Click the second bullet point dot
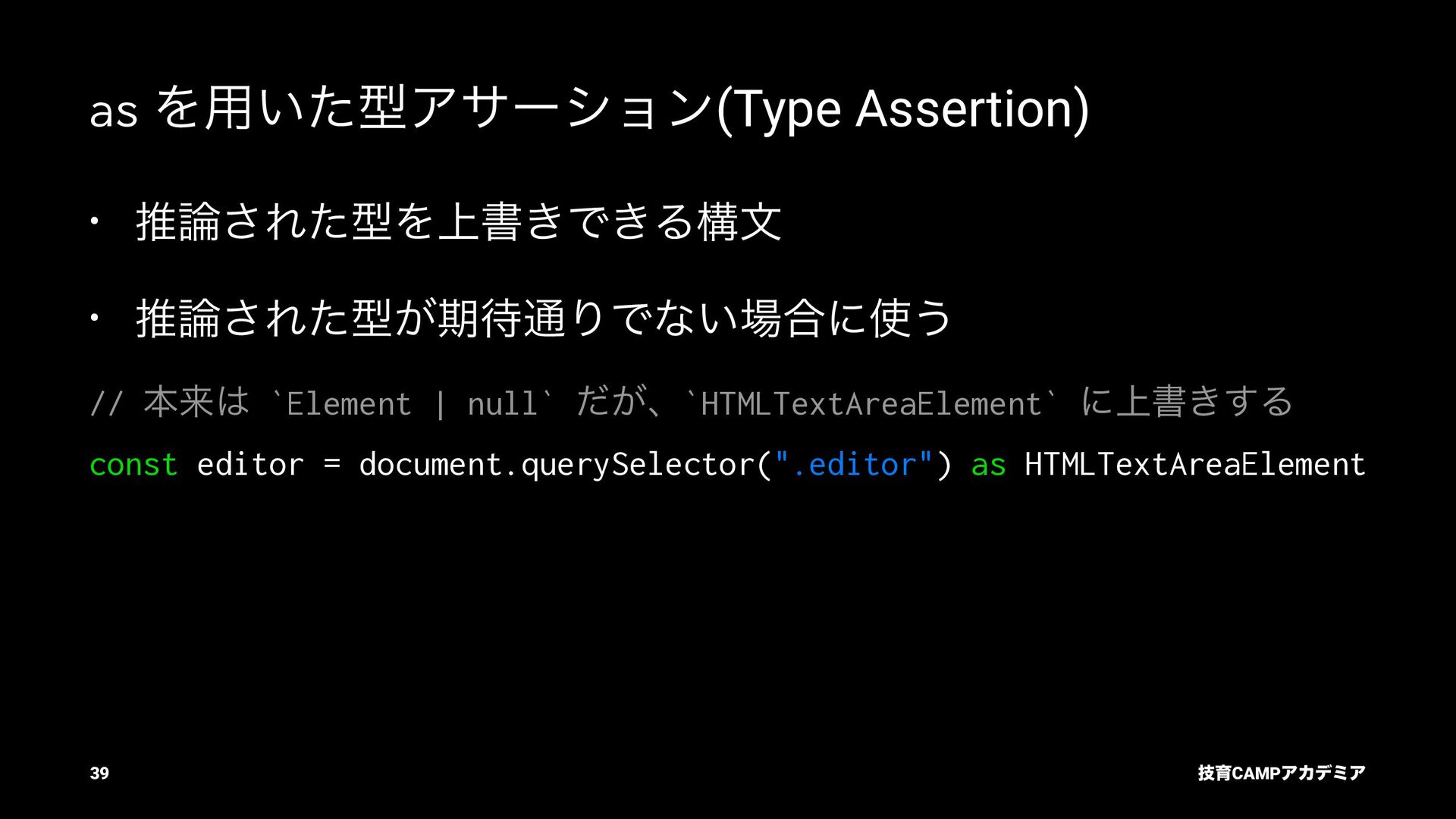 [x=93, y=318]
